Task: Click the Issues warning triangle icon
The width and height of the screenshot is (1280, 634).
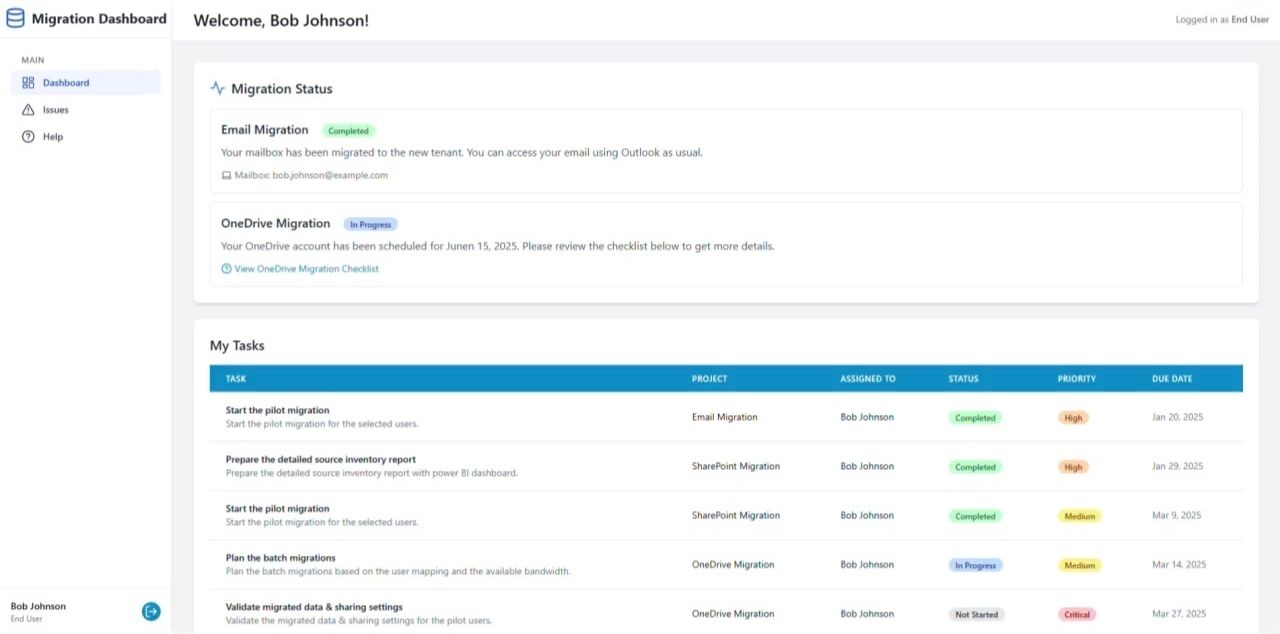Action: [28, 110]
